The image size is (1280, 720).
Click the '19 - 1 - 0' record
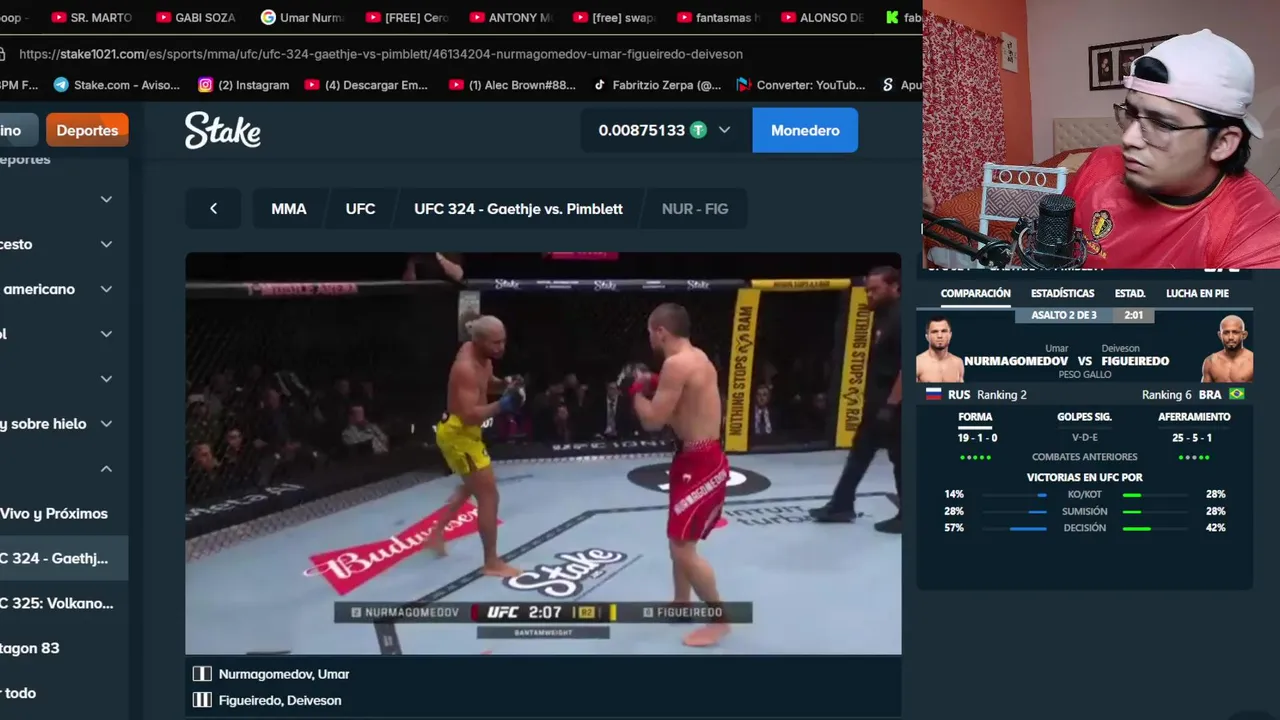tap(977, 438)
